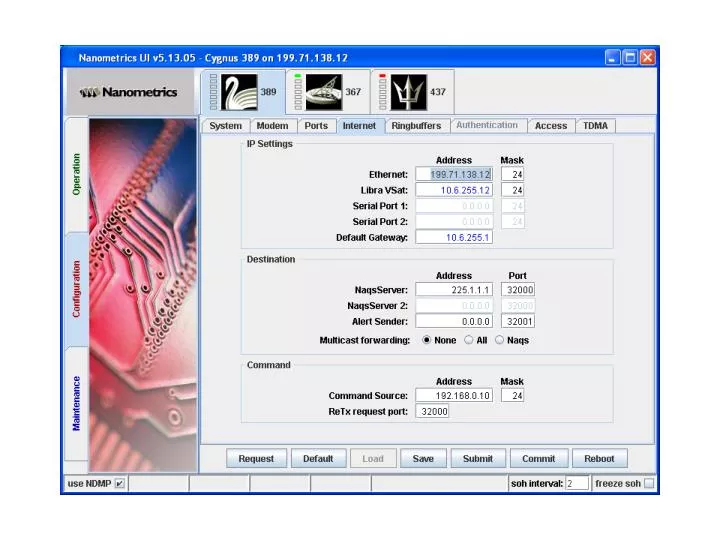Click the Reboot button
The width and height of the screenshot is (720, 540).
(599, 459)
